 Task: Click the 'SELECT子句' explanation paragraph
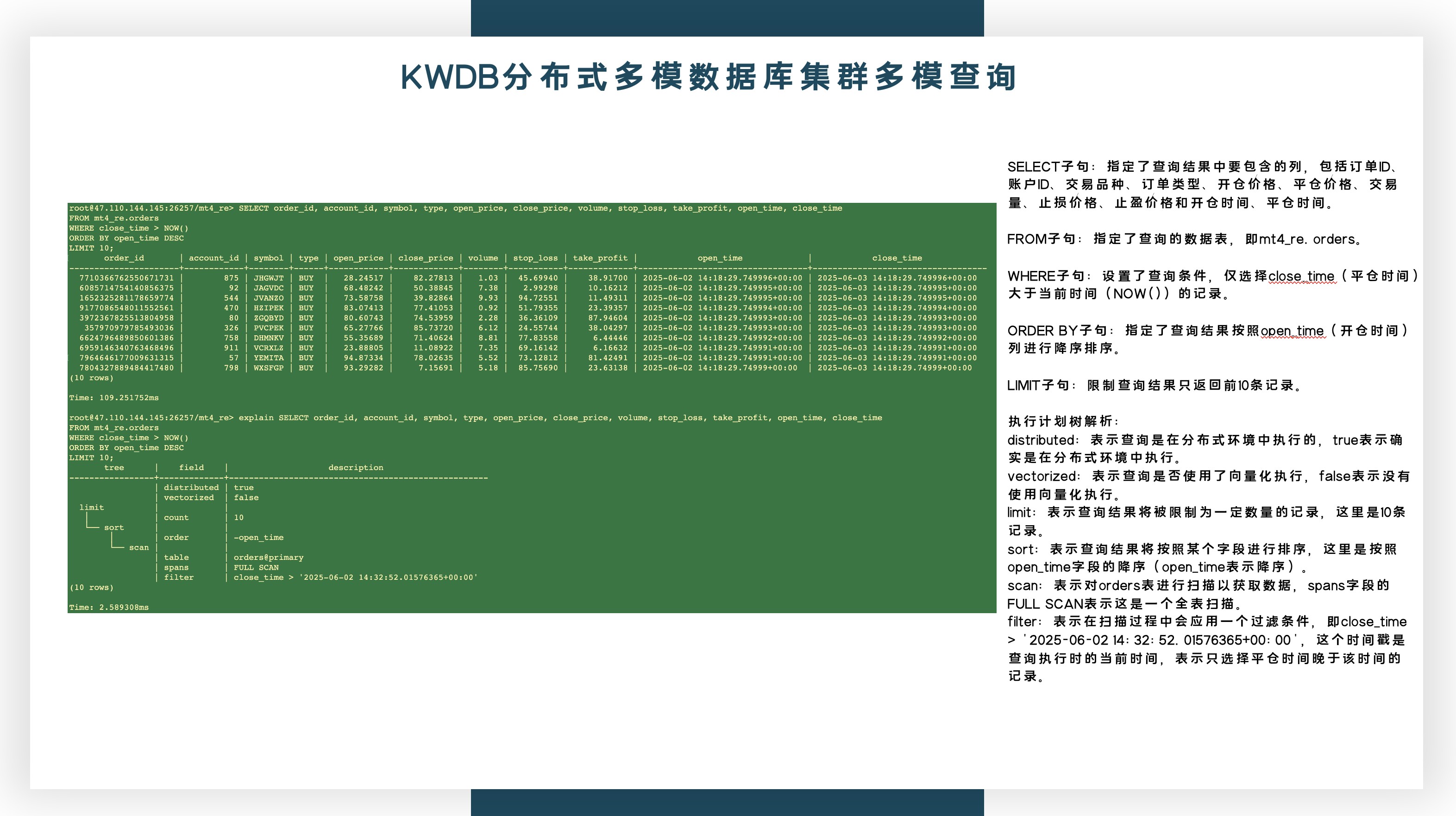tap(1204, 184)
